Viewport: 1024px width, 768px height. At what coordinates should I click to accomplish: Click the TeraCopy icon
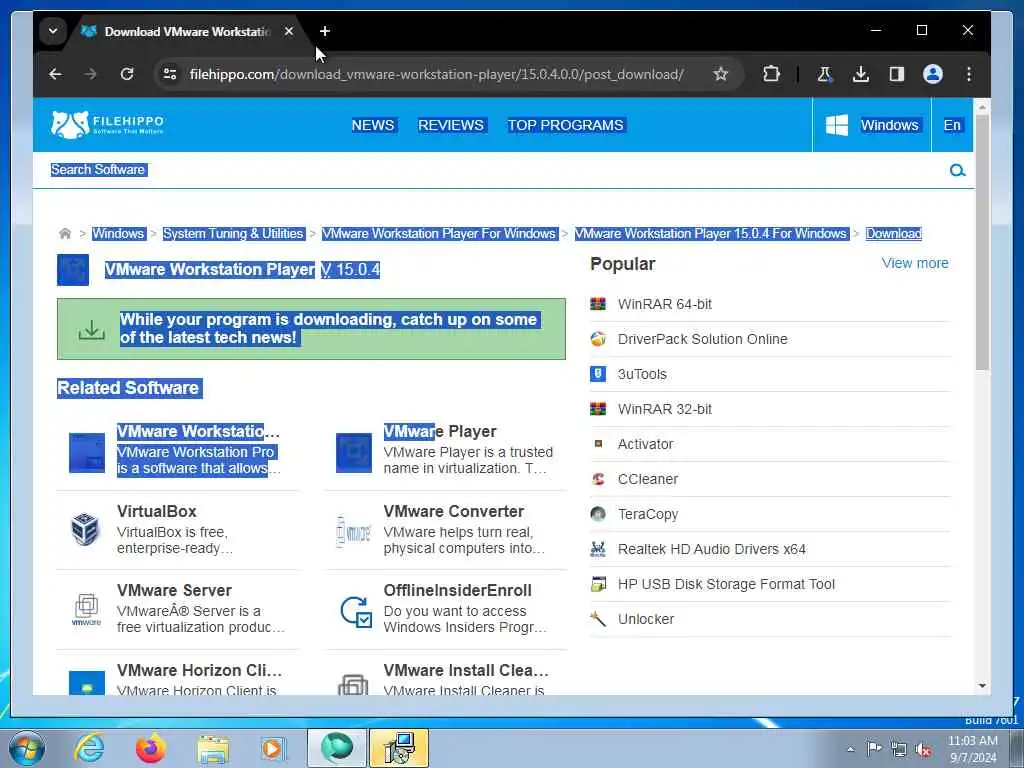(x=598, y=514)
